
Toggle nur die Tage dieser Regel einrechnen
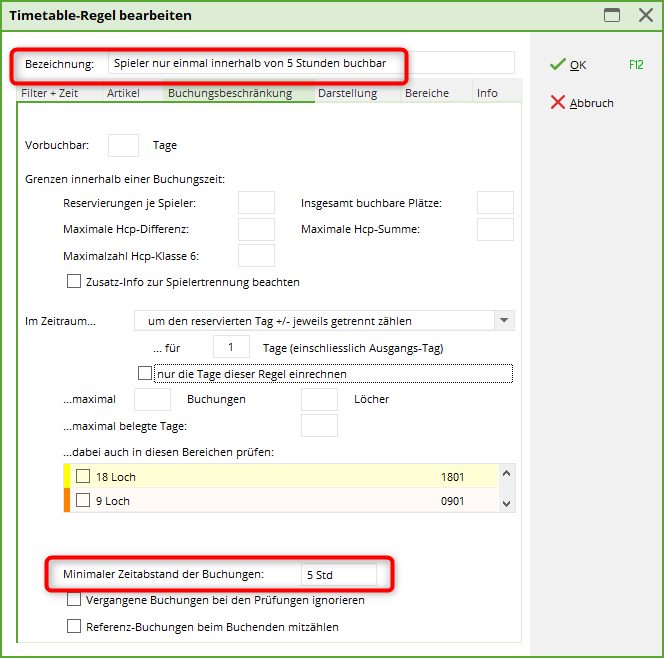(x=146, y=374)
